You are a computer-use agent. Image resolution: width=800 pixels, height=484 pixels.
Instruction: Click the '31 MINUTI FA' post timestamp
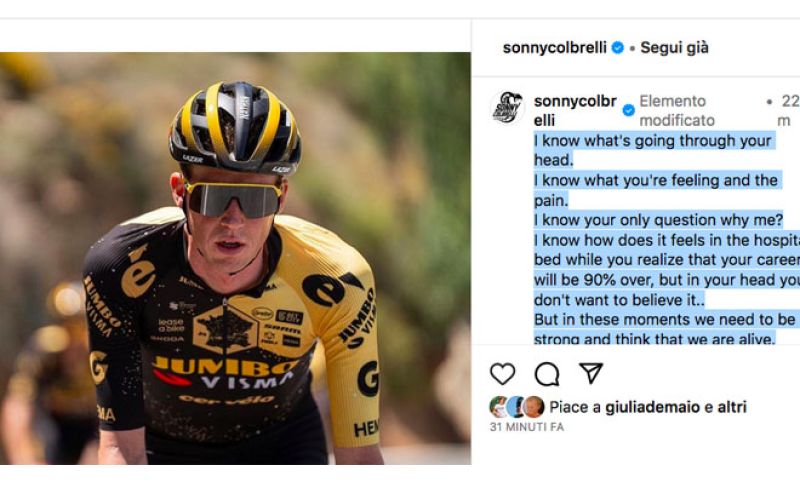526,427
